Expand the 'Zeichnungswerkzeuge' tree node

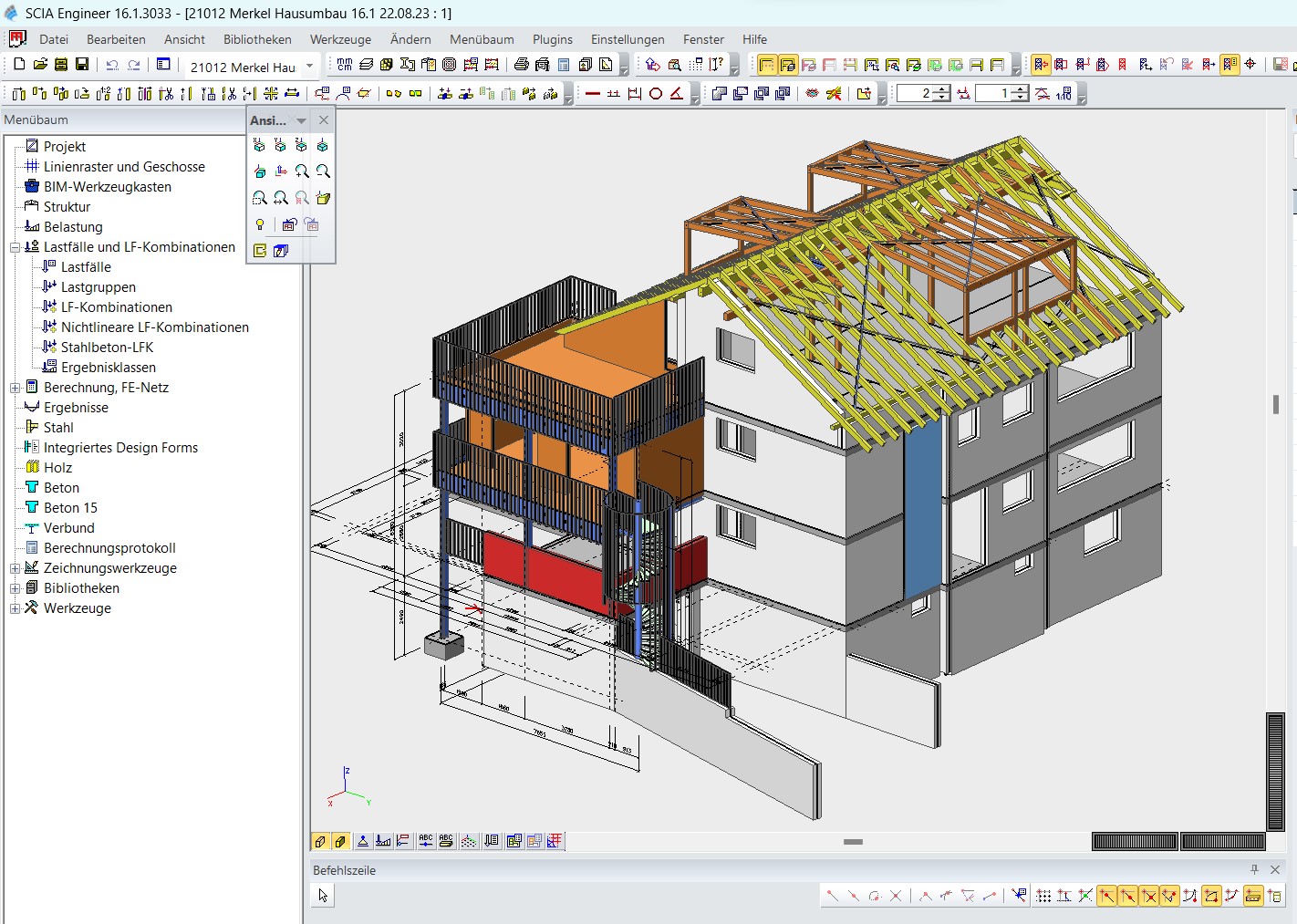pos(15,568)
